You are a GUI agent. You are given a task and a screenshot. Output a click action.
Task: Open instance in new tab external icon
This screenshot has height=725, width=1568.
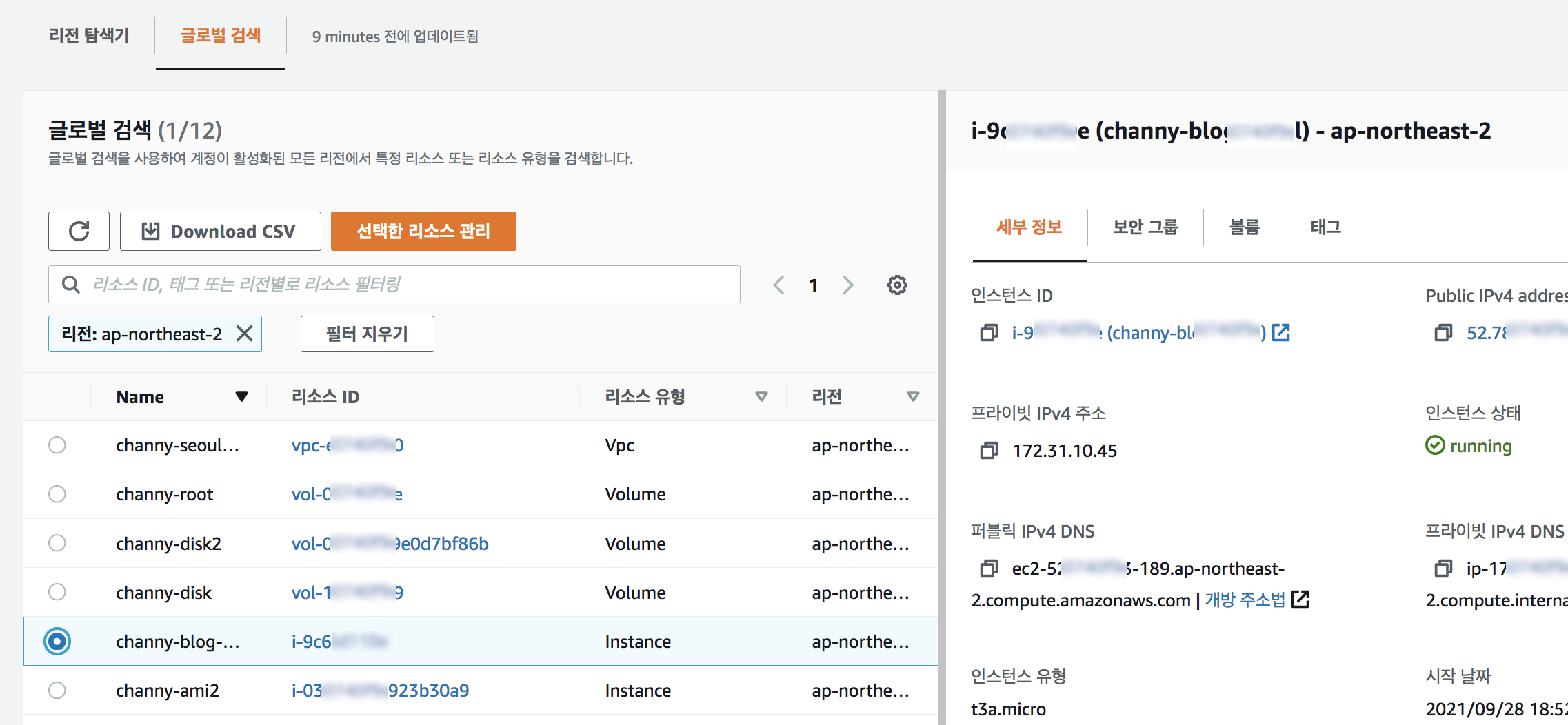[x=1280, y=333]
